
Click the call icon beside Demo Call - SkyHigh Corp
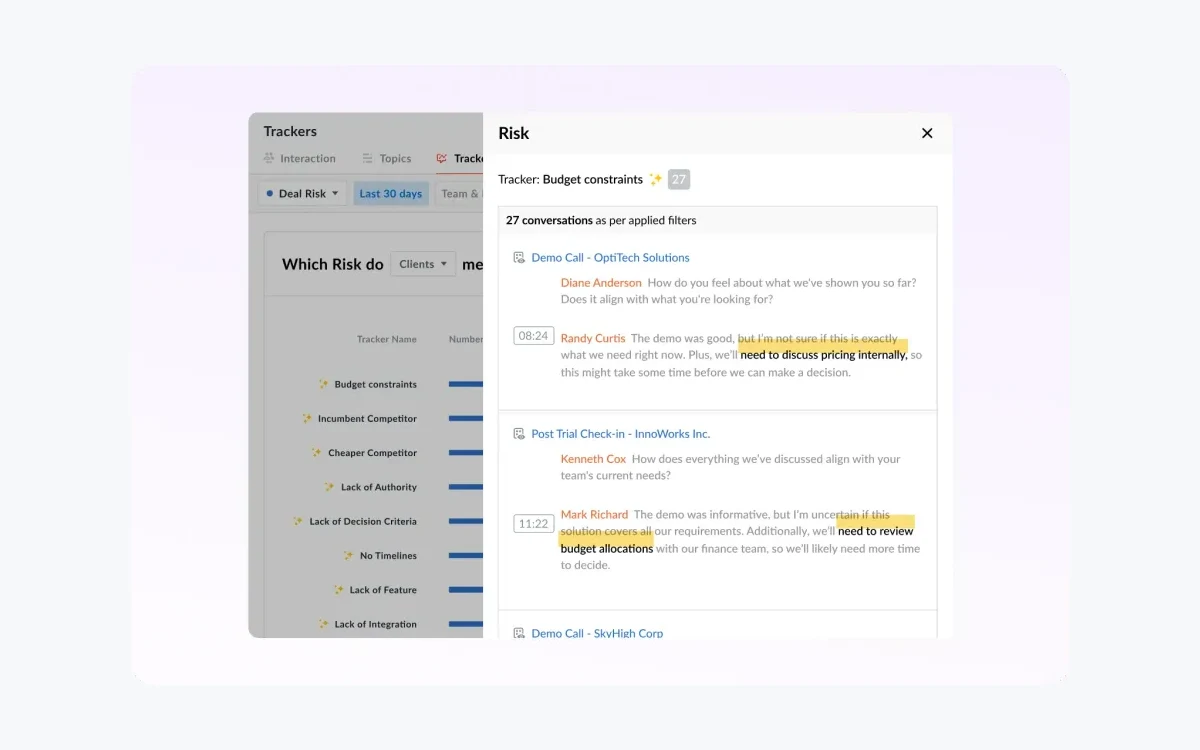(x=518, y=633)
